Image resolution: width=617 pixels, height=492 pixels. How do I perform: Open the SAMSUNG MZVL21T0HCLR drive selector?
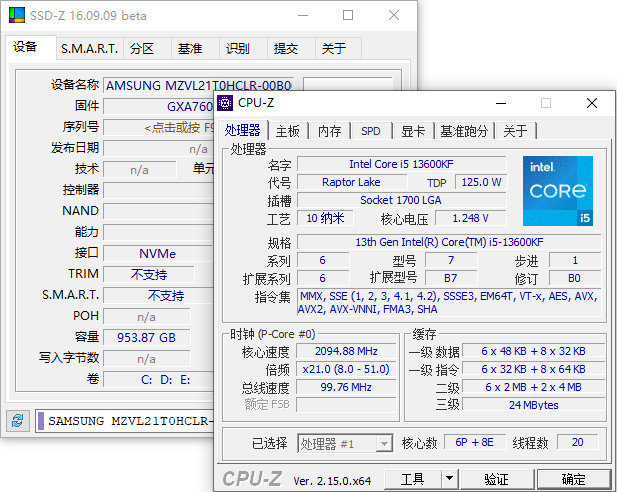point(125,421)
